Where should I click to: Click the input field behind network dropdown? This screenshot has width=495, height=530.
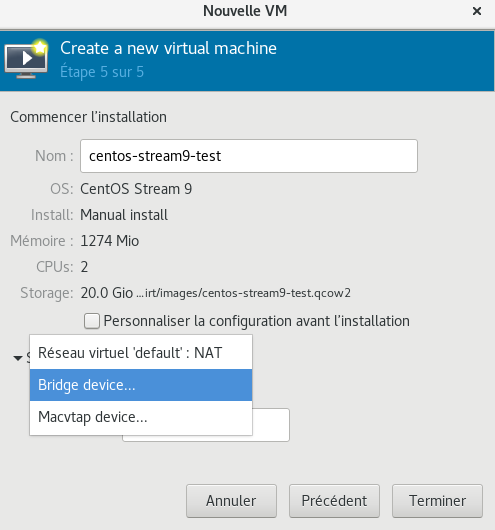tap(271, 425)
